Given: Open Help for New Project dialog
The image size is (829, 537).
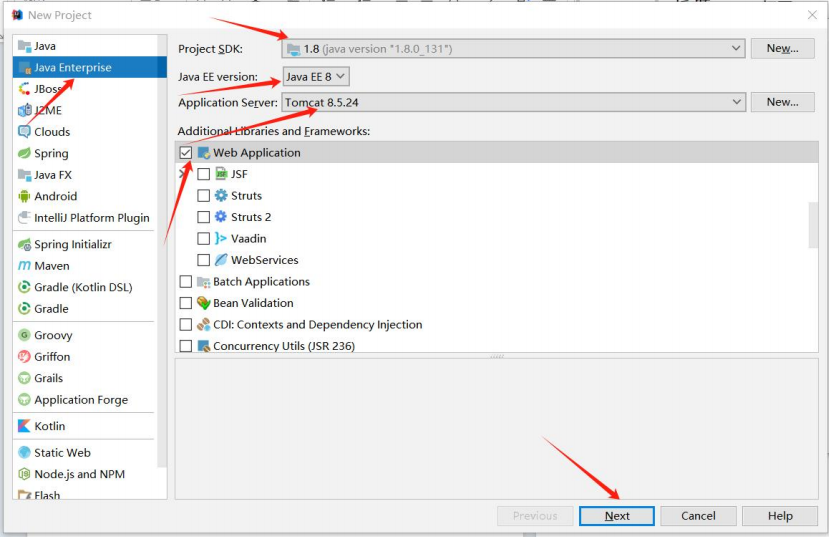Looking at the screenshot, I should pyautogui.click(x=780, y=516).
